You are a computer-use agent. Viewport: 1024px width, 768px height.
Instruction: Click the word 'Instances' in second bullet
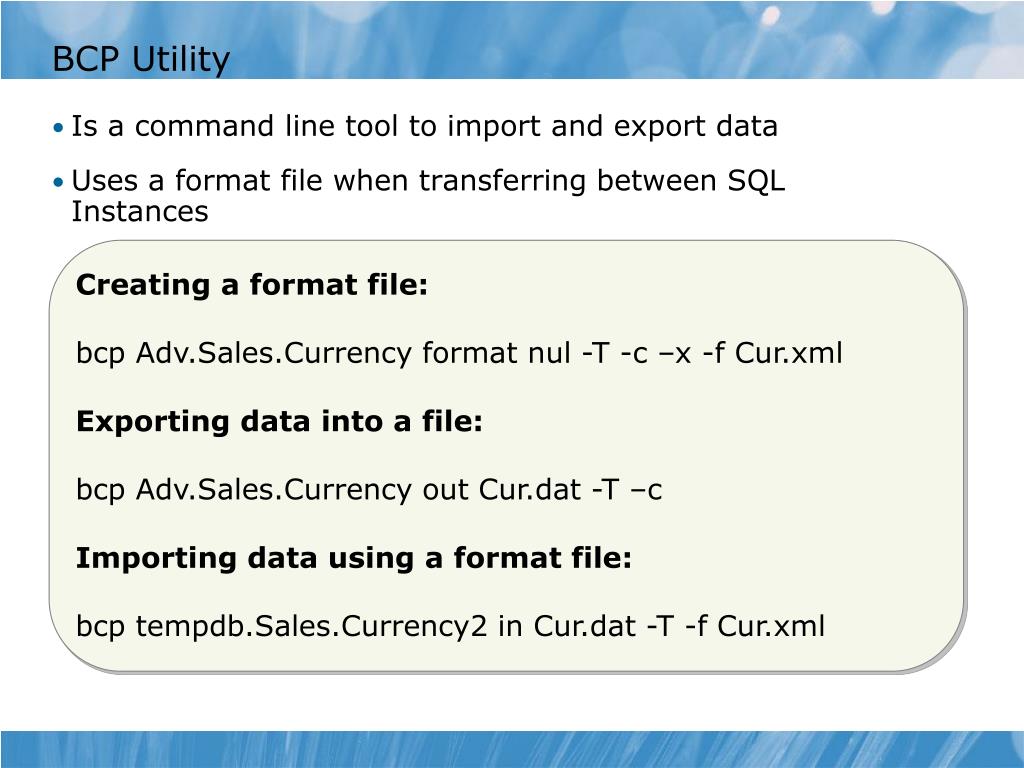click(140, 212)
